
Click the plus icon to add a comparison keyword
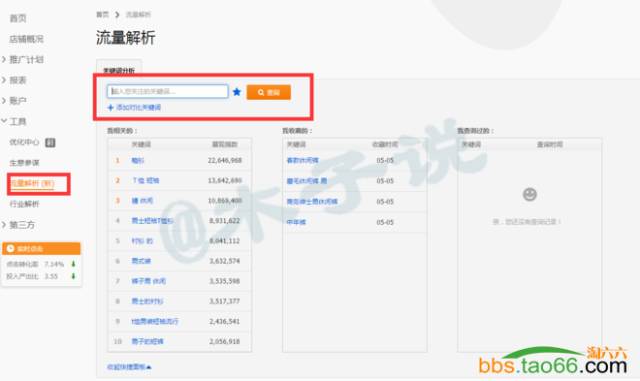pyautogui.click(x=110, y=107)
